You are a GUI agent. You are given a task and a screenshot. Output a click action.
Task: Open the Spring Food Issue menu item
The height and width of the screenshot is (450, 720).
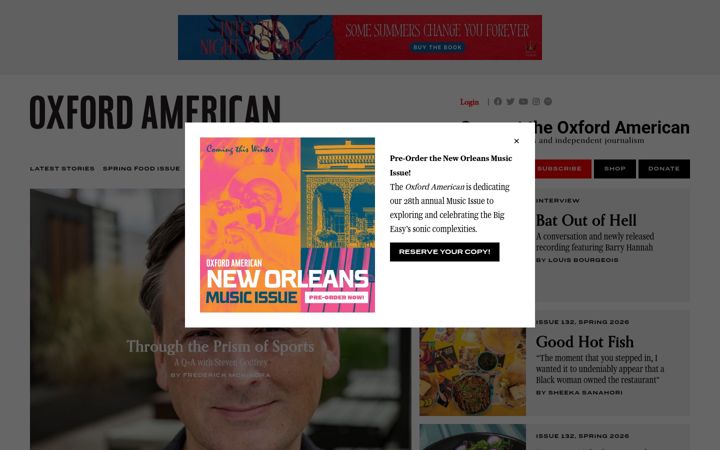tap(141, 169)
